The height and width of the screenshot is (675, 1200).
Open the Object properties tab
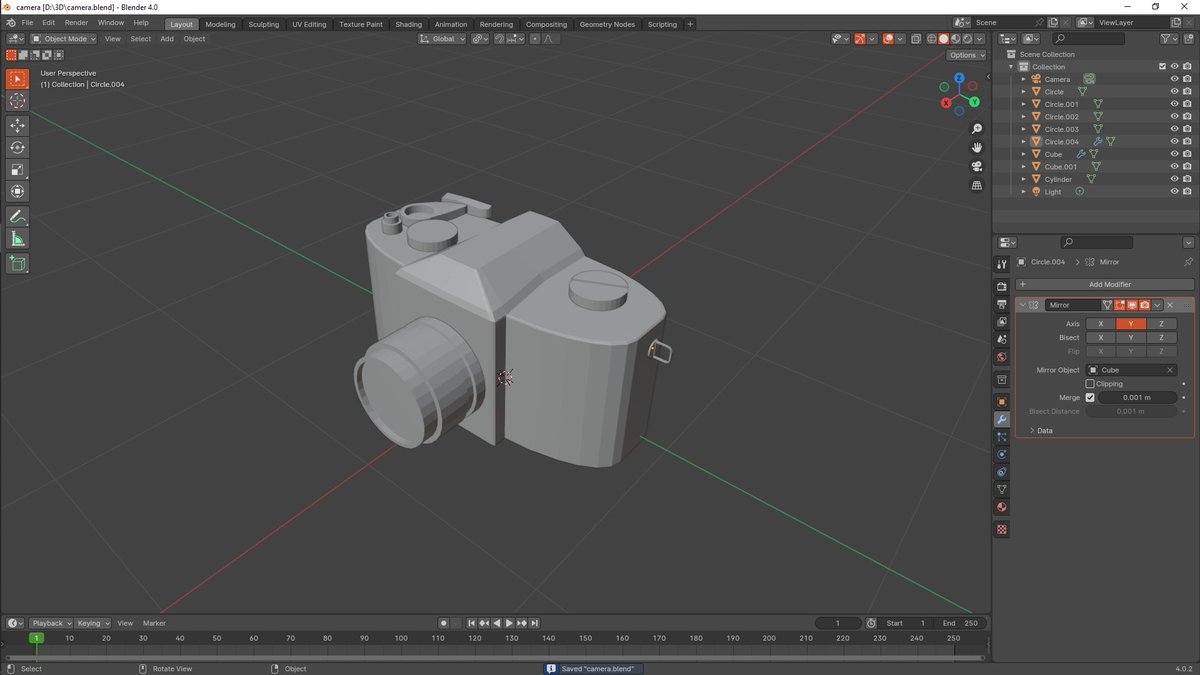1002,401
